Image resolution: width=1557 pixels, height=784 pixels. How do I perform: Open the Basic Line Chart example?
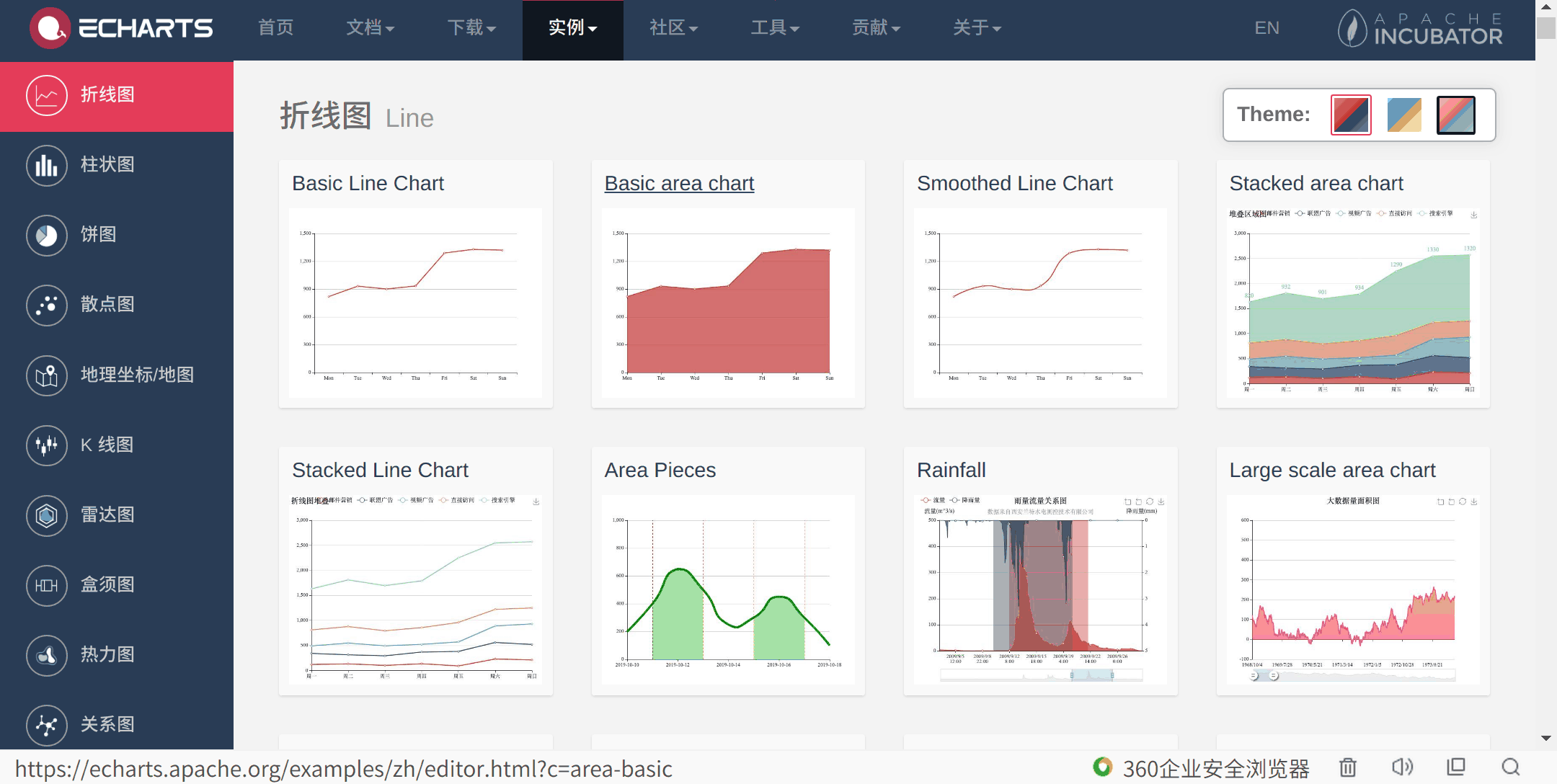[x=367, y=183]
